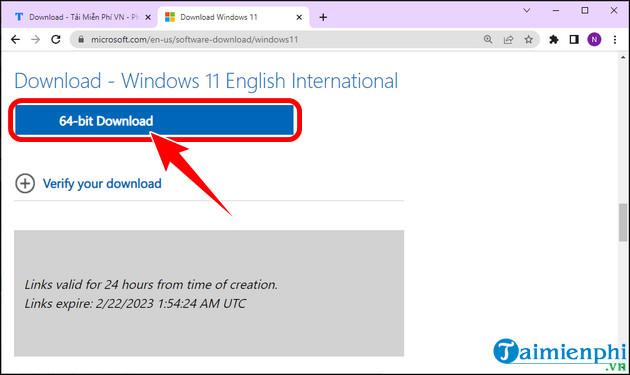Screen dimensions: 630x375
Task: Click the browser Back arrow
Action: (x=15, y=39)
